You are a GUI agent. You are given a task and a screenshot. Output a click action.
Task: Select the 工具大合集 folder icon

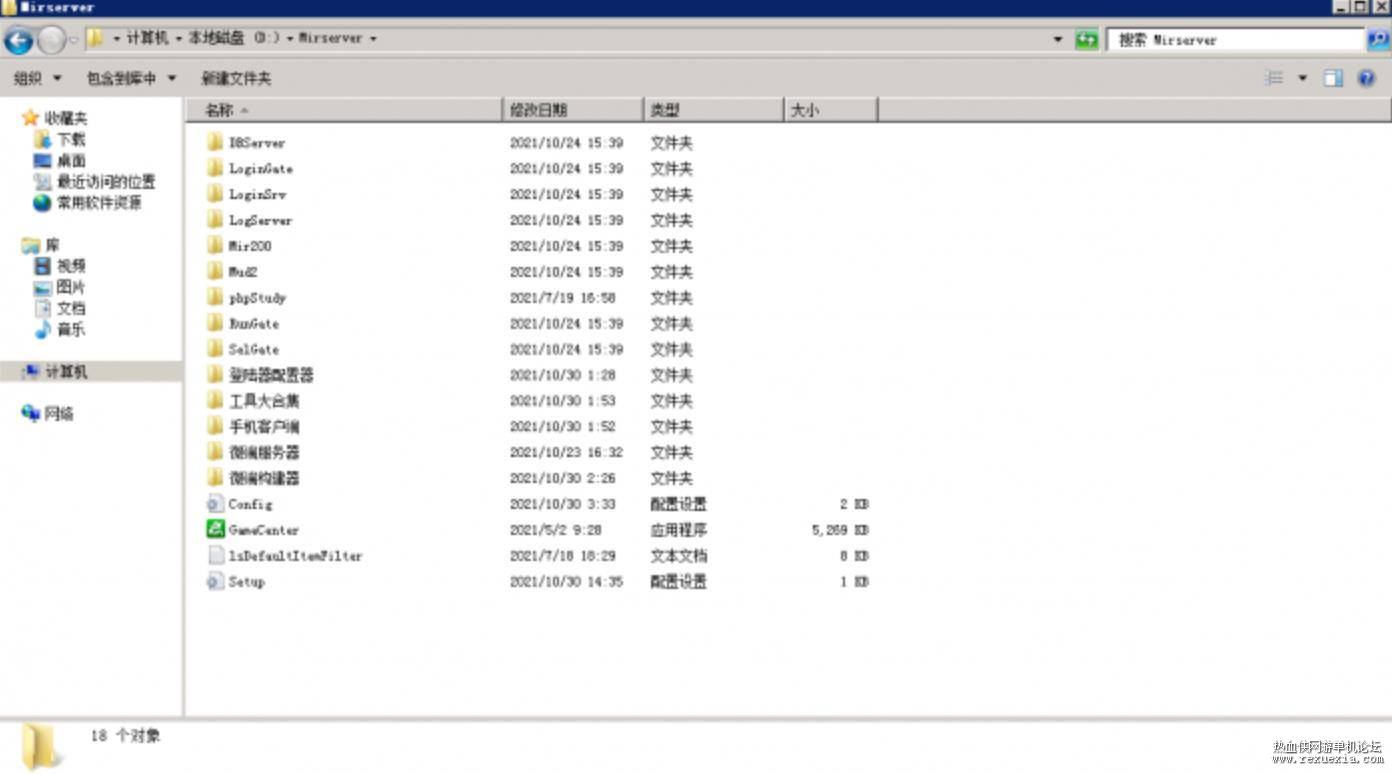[215, 400]
